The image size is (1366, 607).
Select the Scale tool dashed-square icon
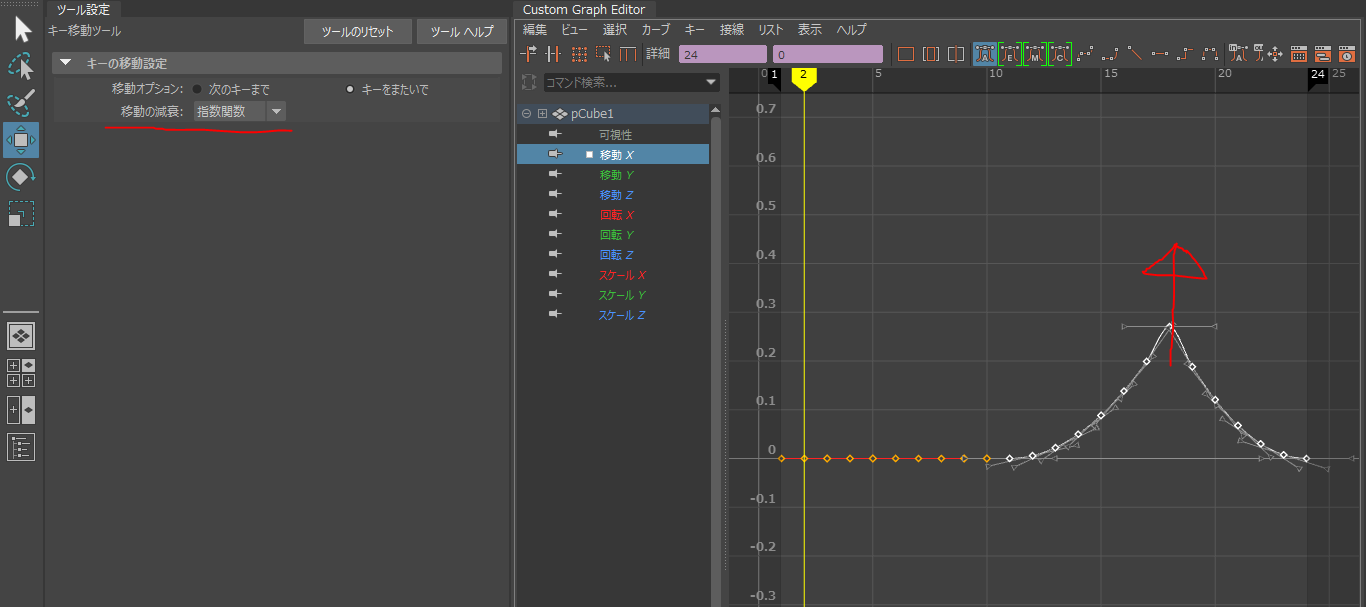coord(21,214)
